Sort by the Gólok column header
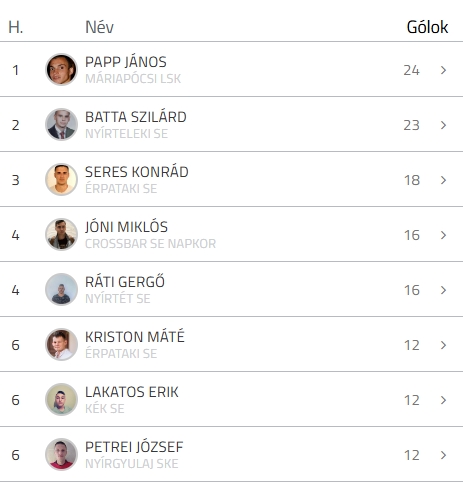The image size is (463, 497). coord(427,27)
